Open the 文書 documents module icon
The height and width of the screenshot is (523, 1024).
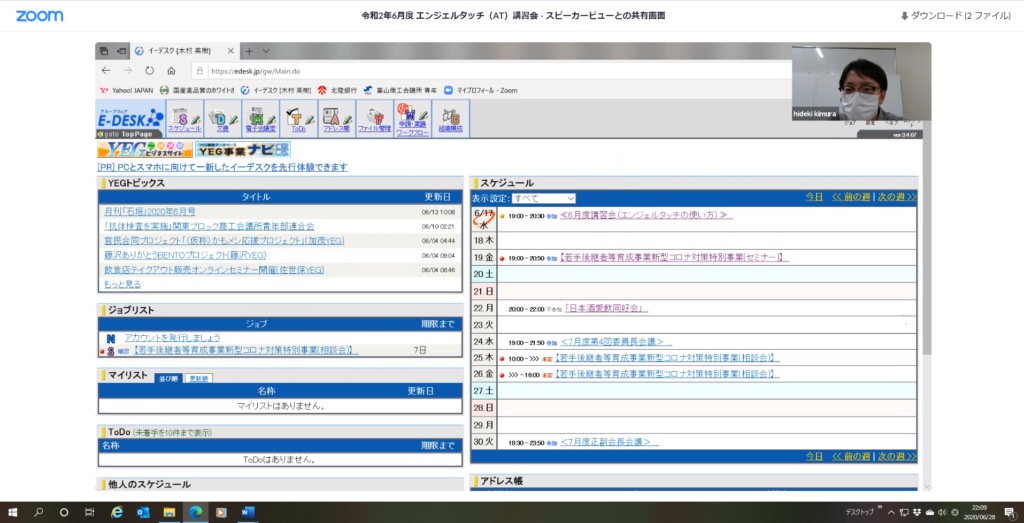pyautogui.click(x=222, y=118)
